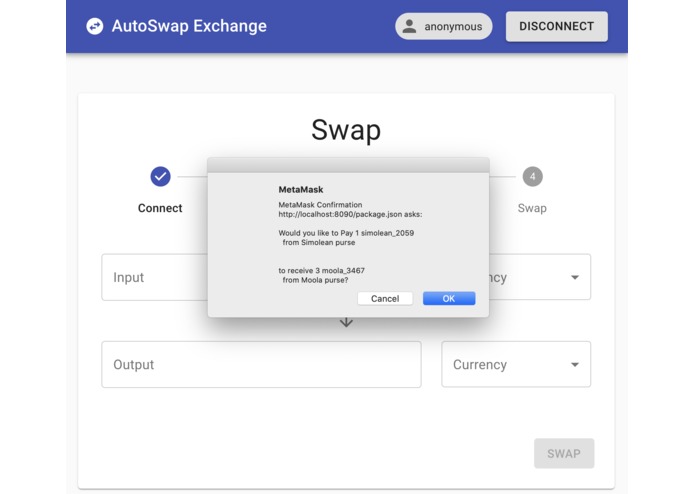Image resolution: width=695 pixels, height=494 pixels.
Task: Click the Connect step label
Action: click(x=160, y=208)
